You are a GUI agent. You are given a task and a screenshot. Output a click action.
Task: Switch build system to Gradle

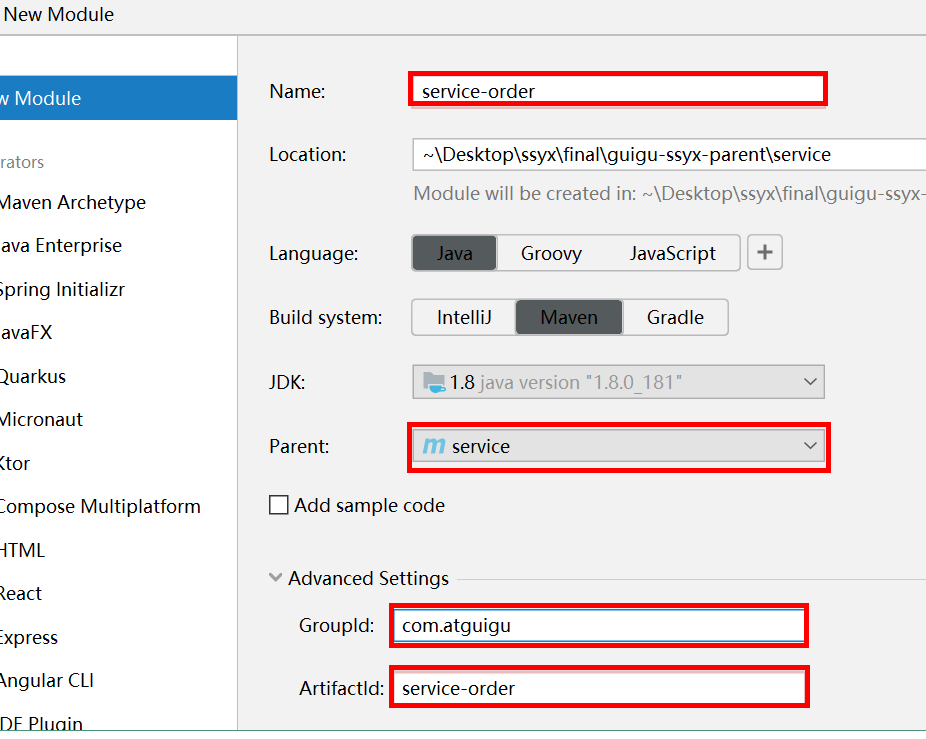click(x=675, y=317)
